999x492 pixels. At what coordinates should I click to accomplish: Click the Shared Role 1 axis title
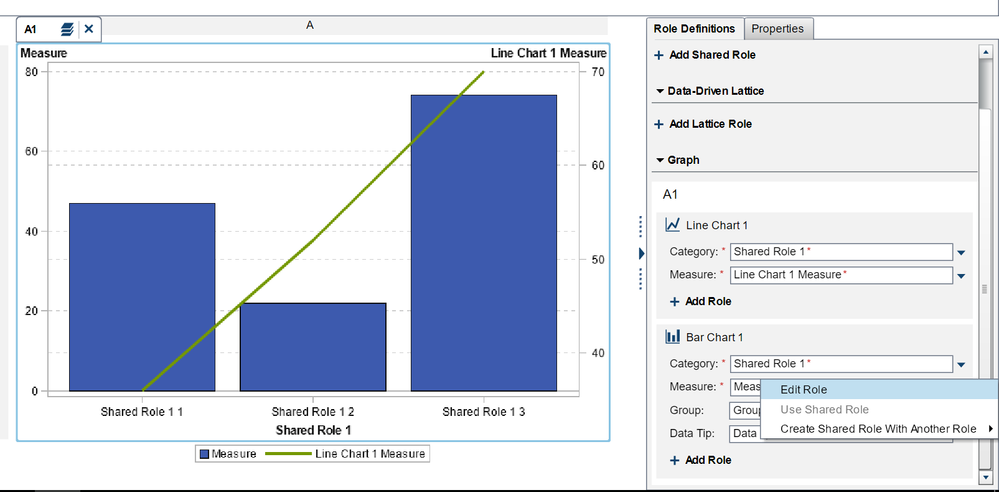click(313, 430)
